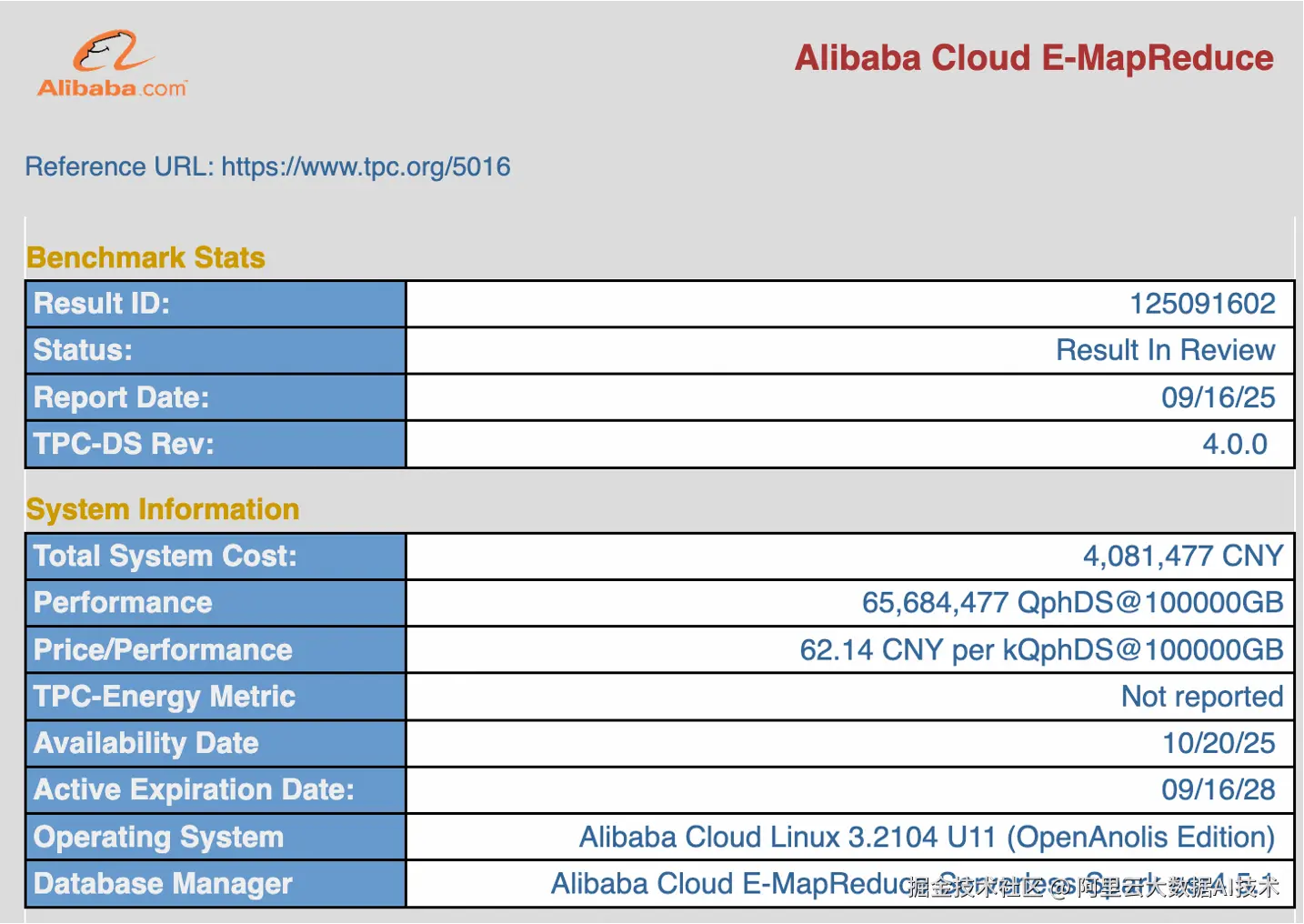Select the Active Expiration Date value 09/16/28
Viewport: 1304px width, 924px height.
coord(1218,789)
